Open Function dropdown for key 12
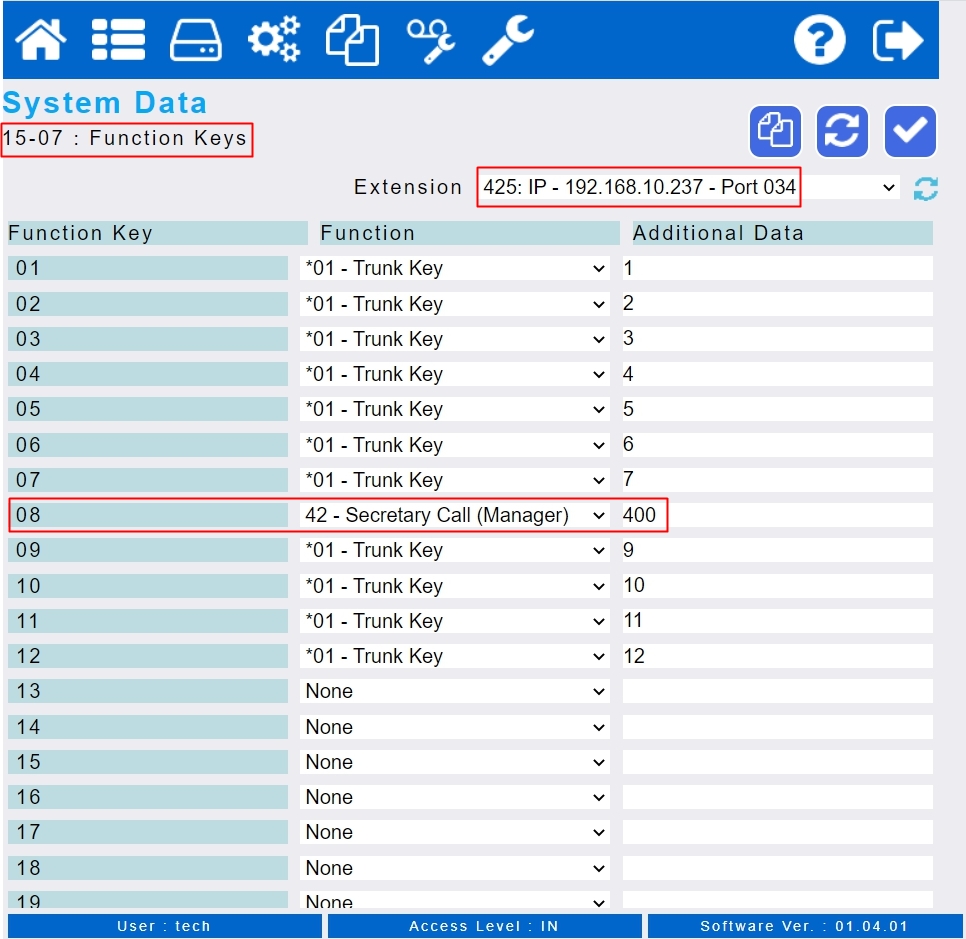This screenshot has width=966, height=939. pyautogui.click(x=455, y=656)
